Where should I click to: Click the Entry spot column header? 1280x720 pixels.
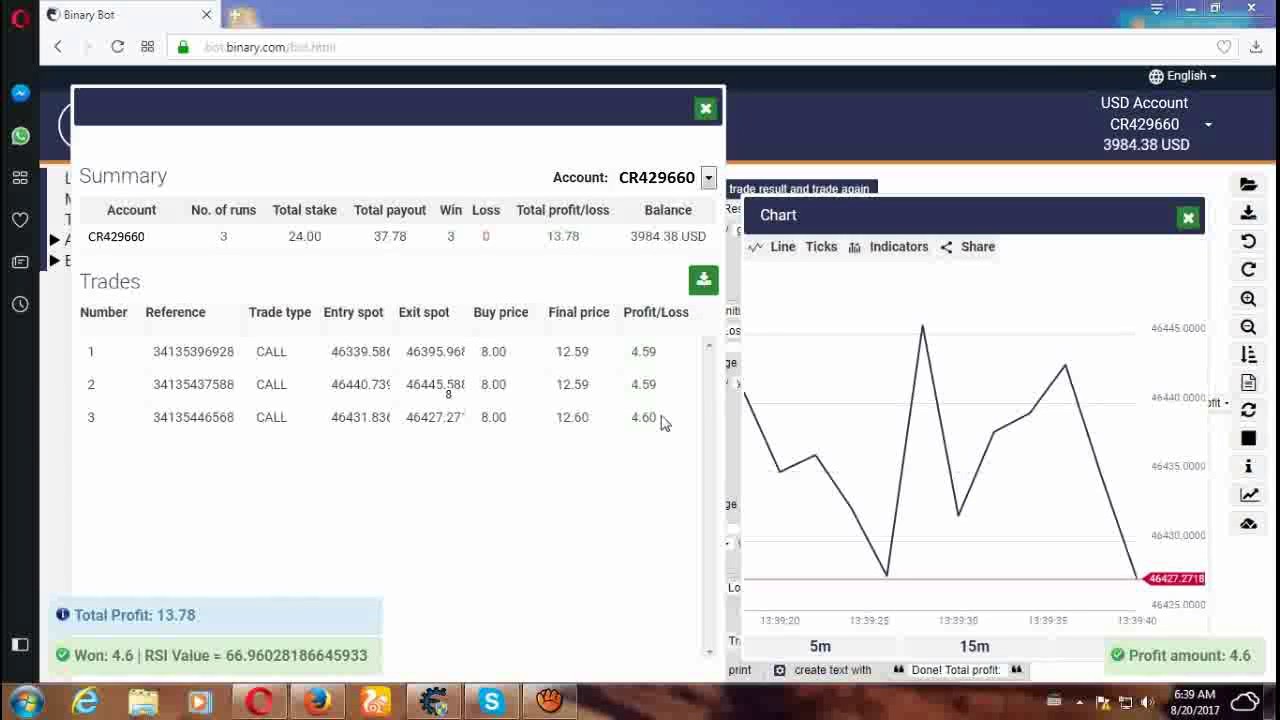pyautogui.click(x=353, y=312)
